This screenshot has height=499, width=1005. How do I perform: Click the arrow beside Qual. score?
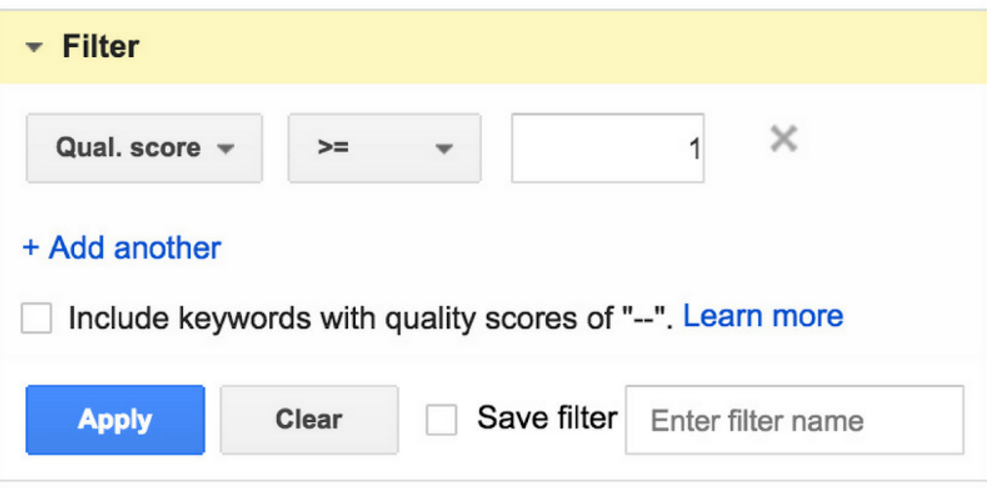225,150
